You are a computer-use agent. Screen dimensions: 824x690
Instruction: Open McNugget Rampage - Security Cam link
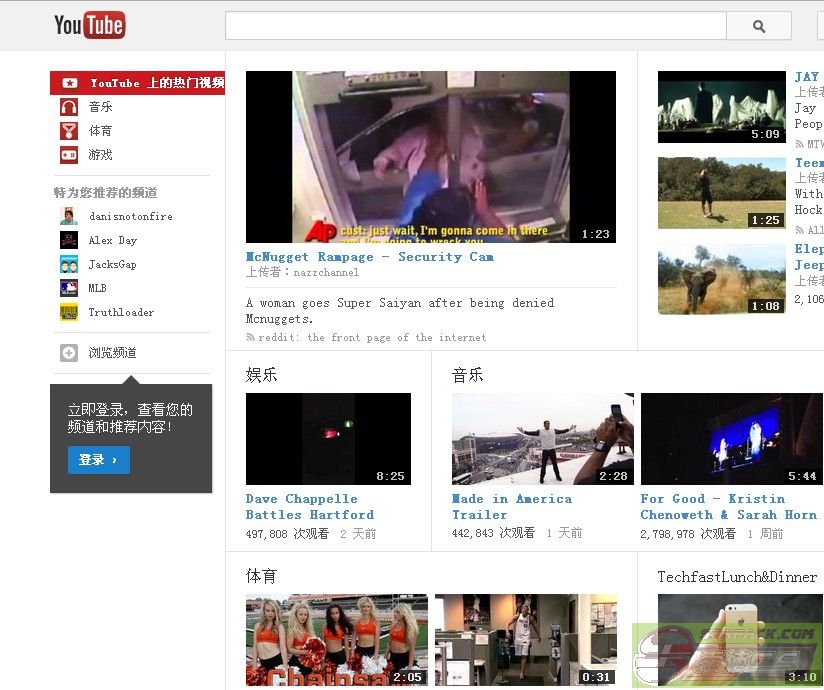pos(369,257)
